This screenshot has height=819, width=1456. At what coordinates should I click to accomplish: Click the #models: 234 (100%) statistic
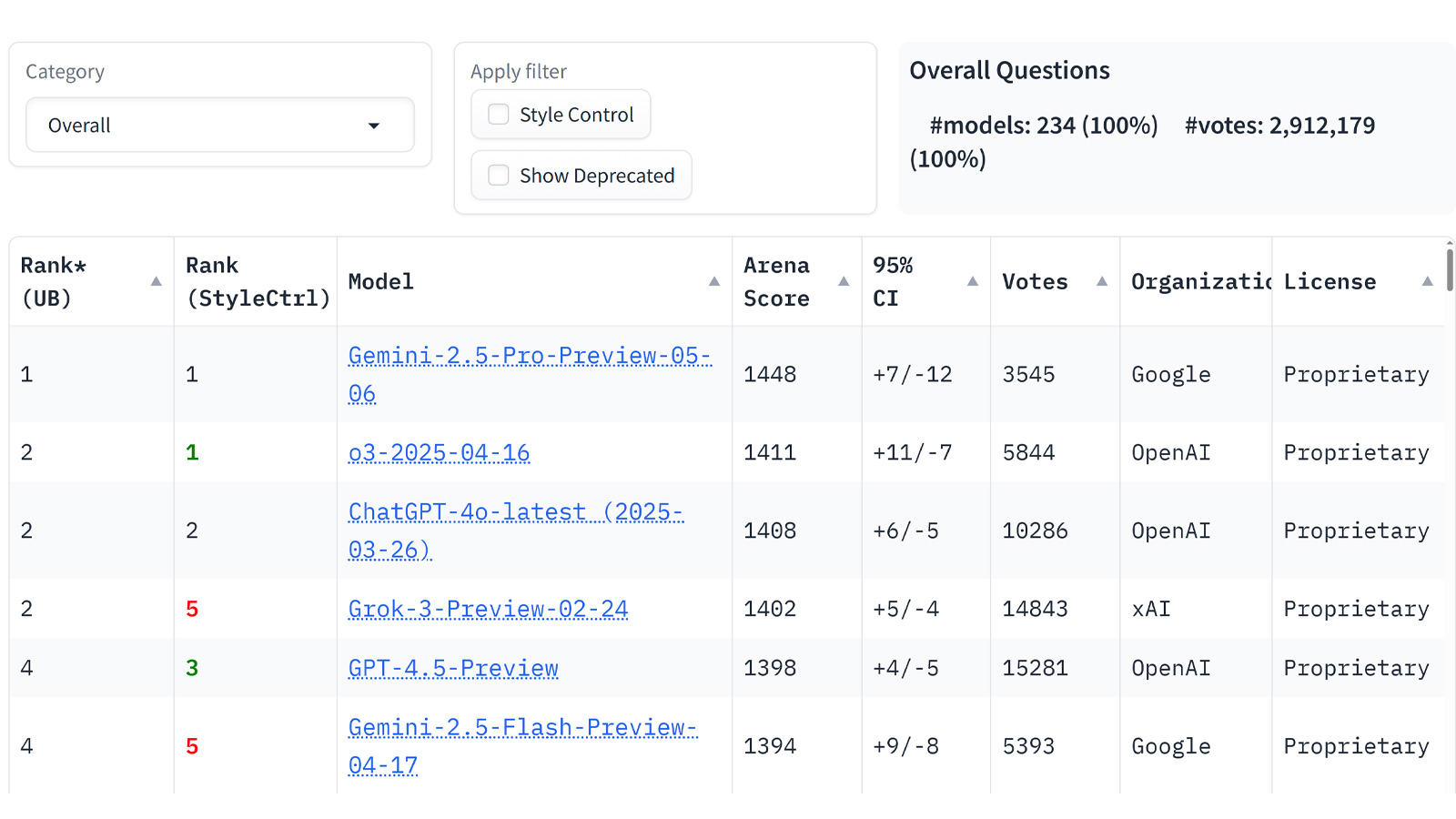click(1044, 126)
